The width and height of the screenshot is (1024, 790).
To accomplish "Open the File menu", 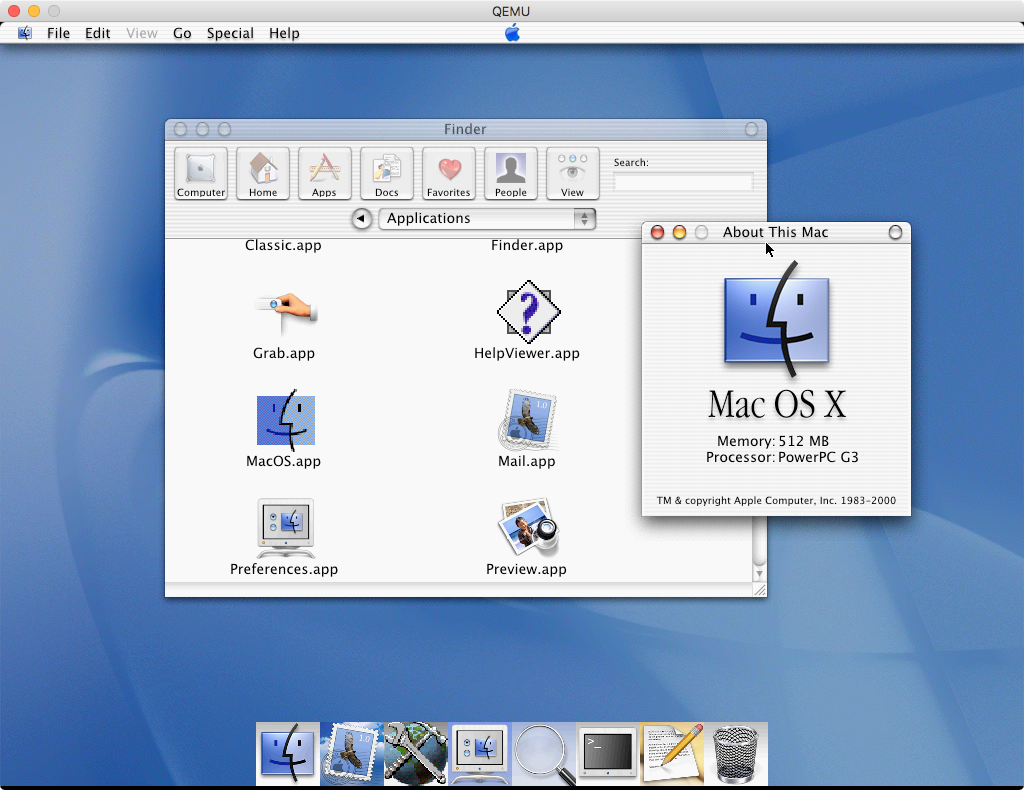I will 58,33.
